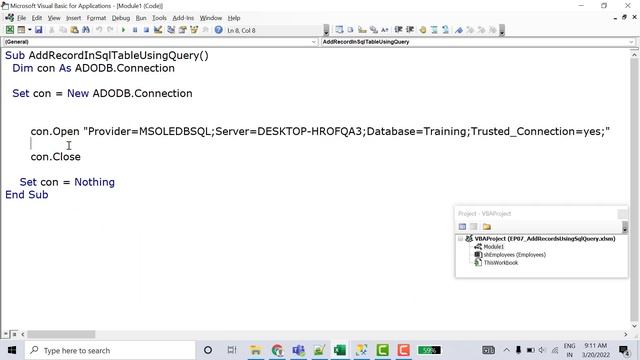Click the Windows Start button
Viewport: 640px width, 360px height.
(12, 350)
